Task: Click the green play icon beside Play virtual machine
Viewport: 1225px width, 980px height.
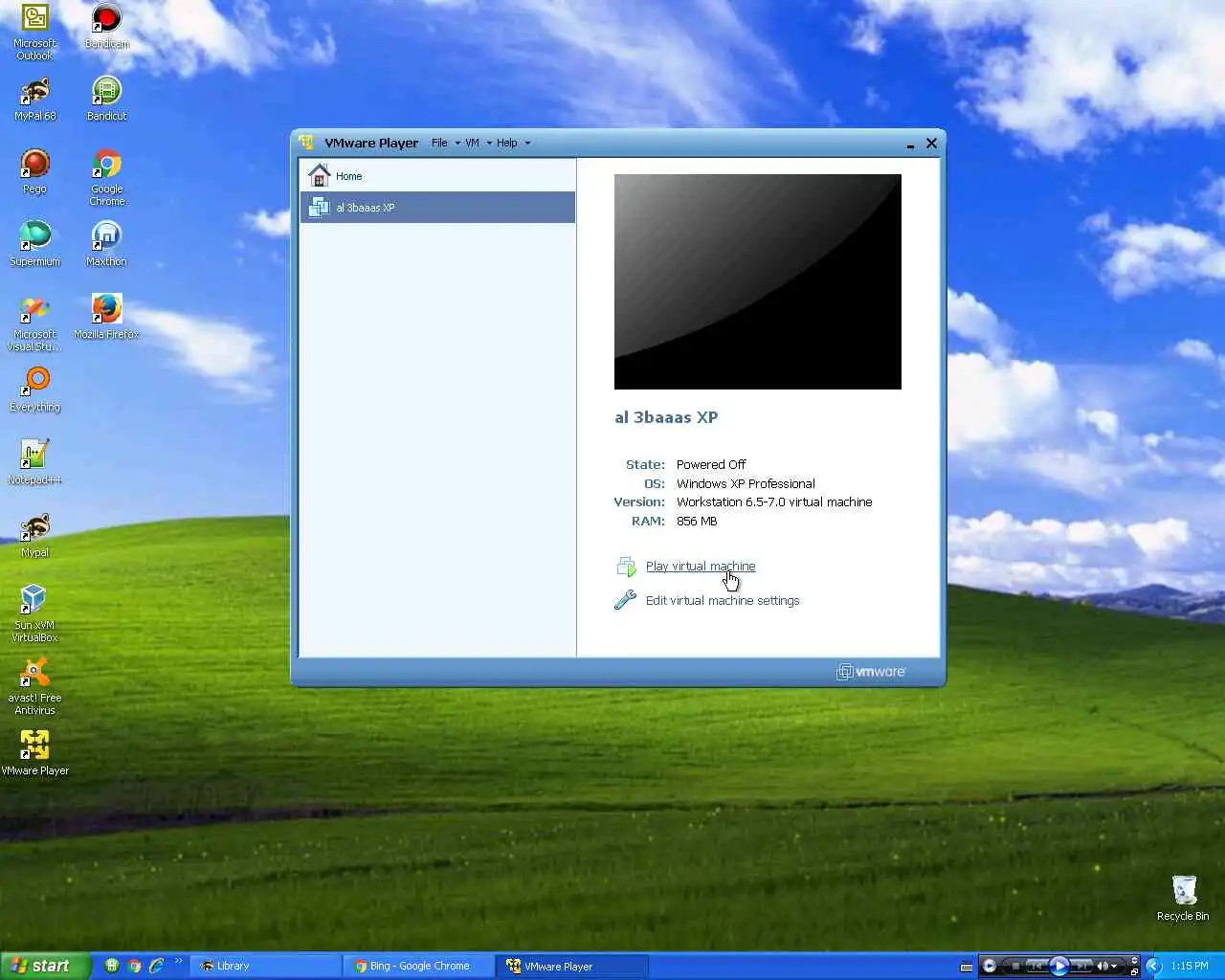Action: tap(626, 567)
